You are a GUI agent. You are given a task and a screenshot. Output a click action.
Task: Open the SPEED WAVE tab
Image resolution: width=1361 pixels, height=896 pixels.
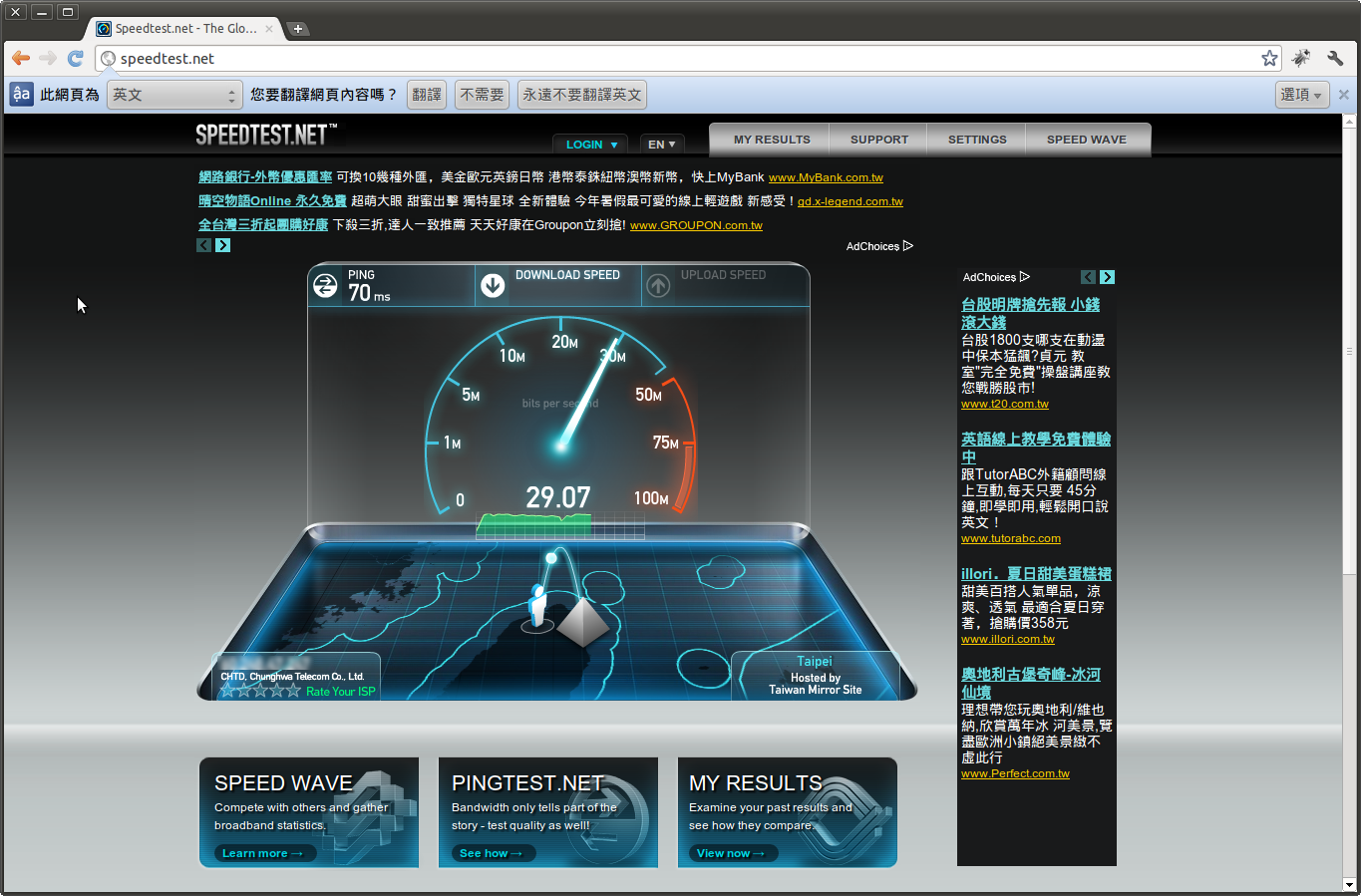[1087, 140]
